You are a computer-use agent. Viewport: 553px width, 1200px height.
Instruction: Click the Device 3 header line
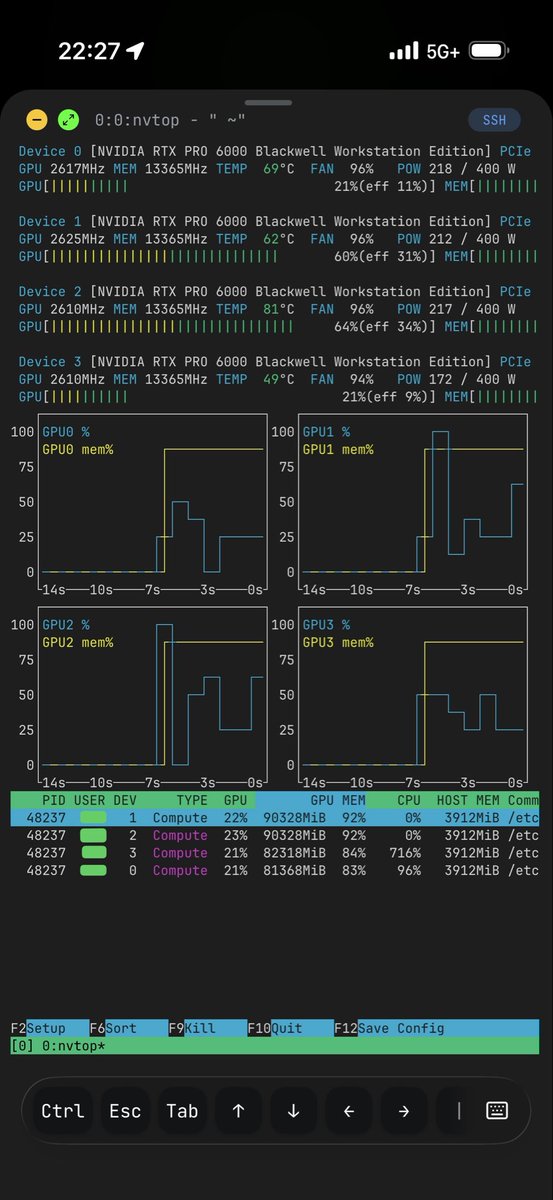(x=275, y=361)
